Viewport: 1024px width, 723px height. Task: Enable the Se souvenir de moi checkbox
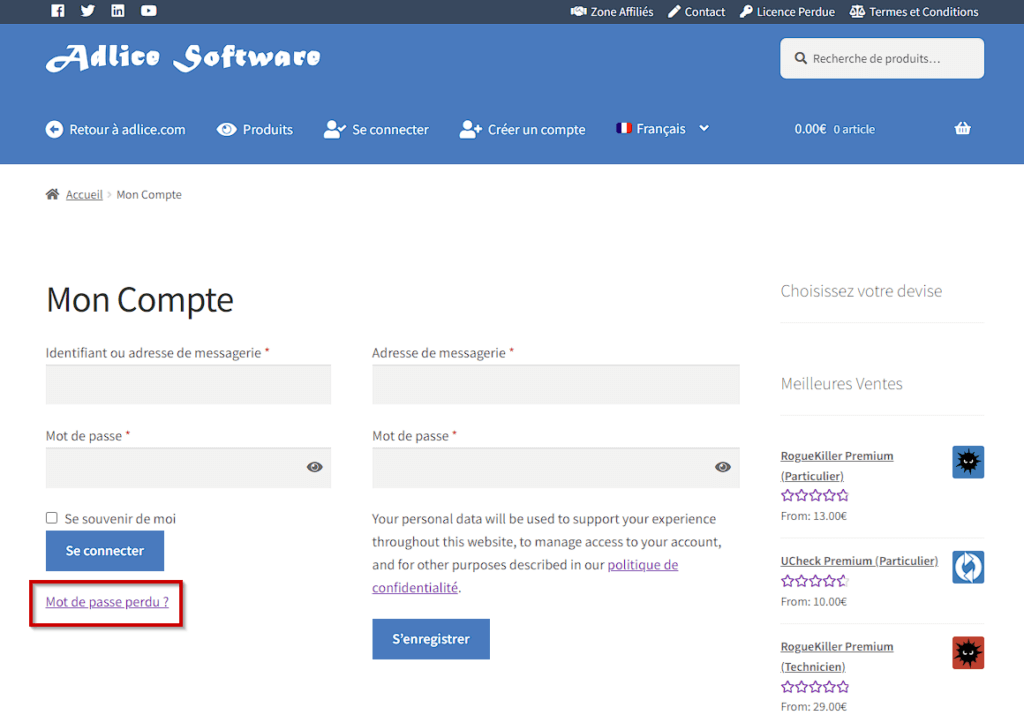[52, 518]
